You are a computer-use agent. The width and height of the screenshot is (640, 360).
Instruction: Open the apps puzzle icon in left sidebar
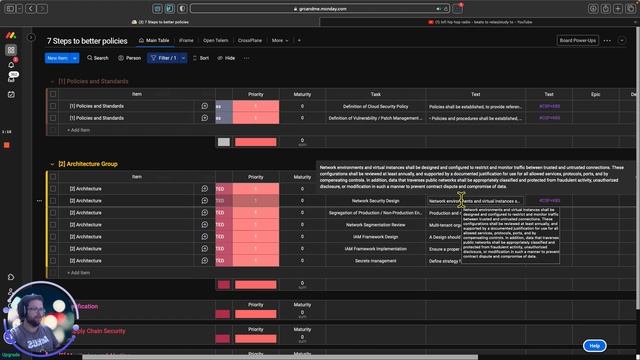point(11,277)
